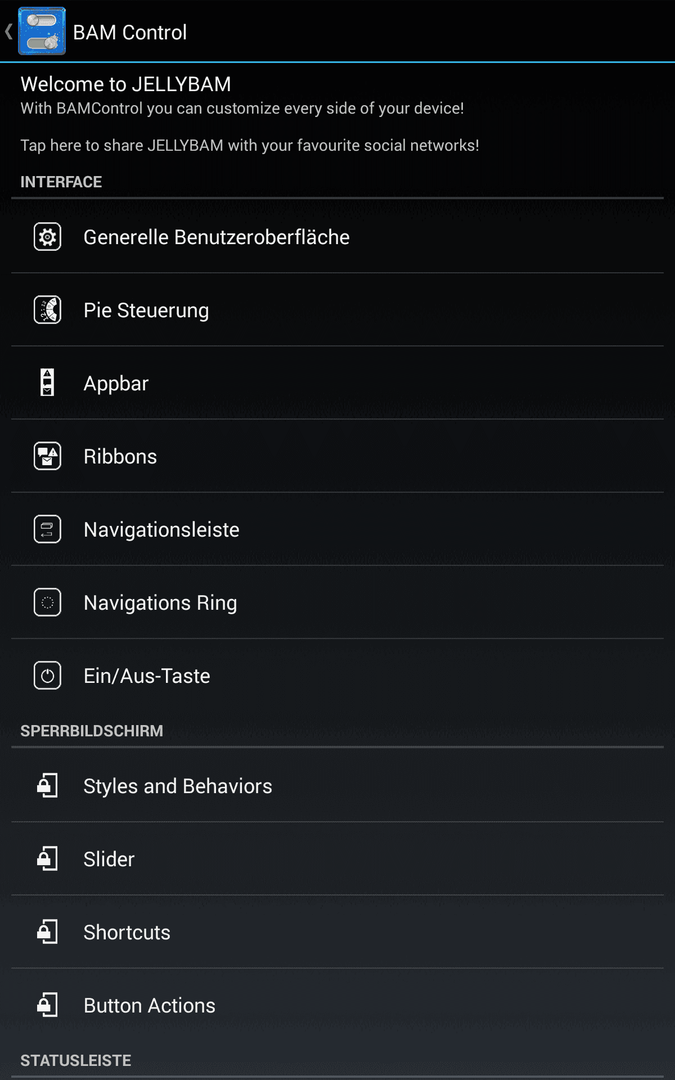Open Styles and Behaviors lockscreen settings

(338, 786)
